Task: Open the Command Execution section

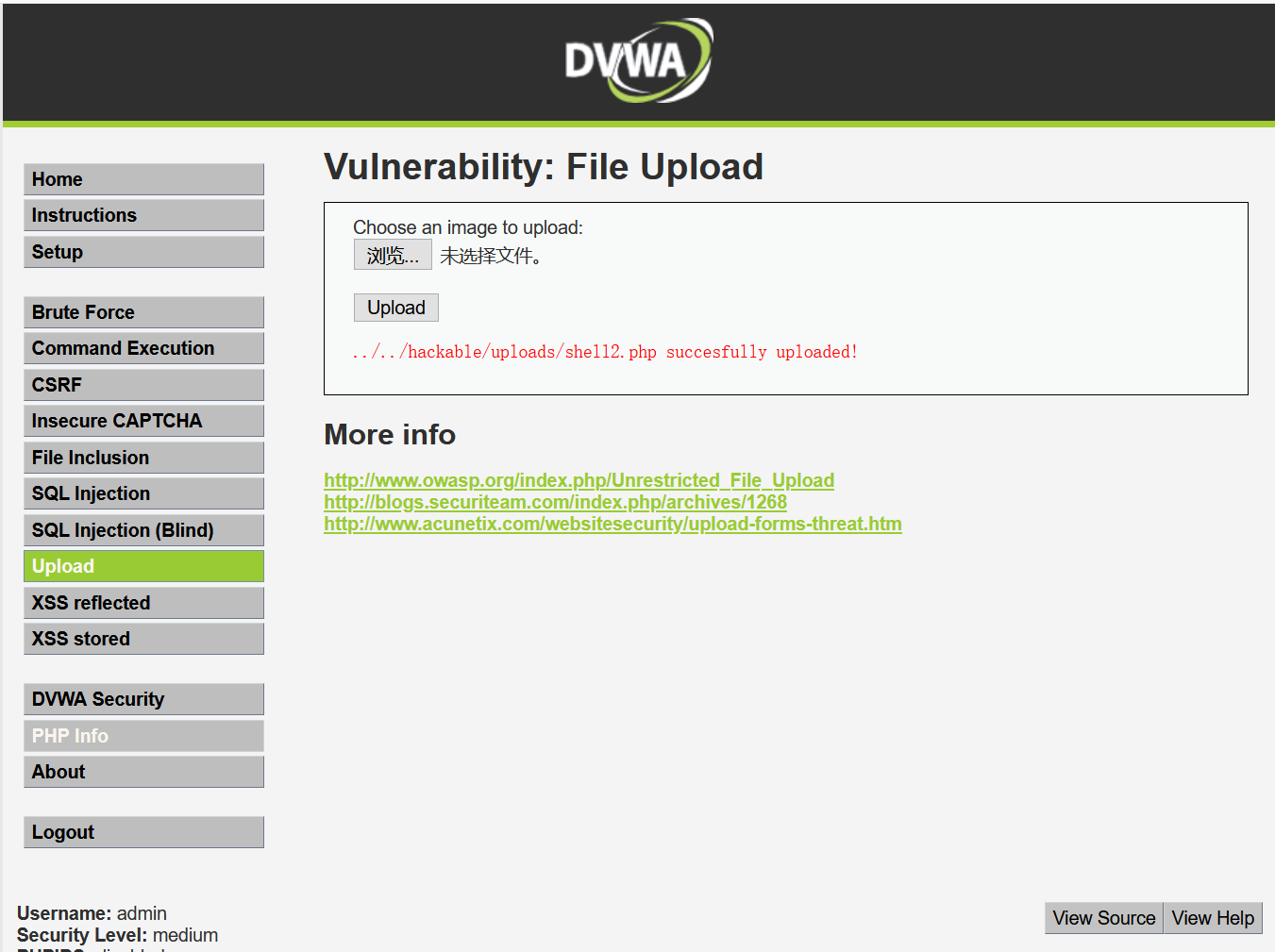Action: (x=143, y=348)
